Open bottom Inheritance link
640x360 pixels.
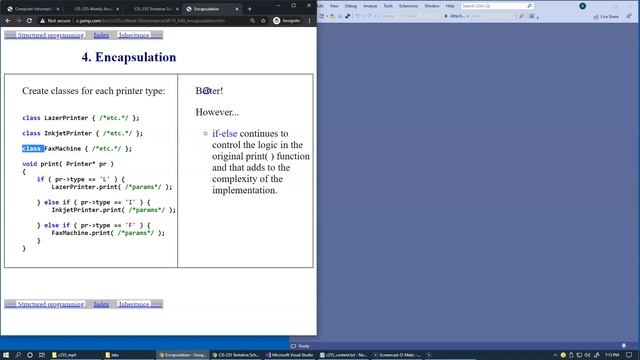[134, 304]
